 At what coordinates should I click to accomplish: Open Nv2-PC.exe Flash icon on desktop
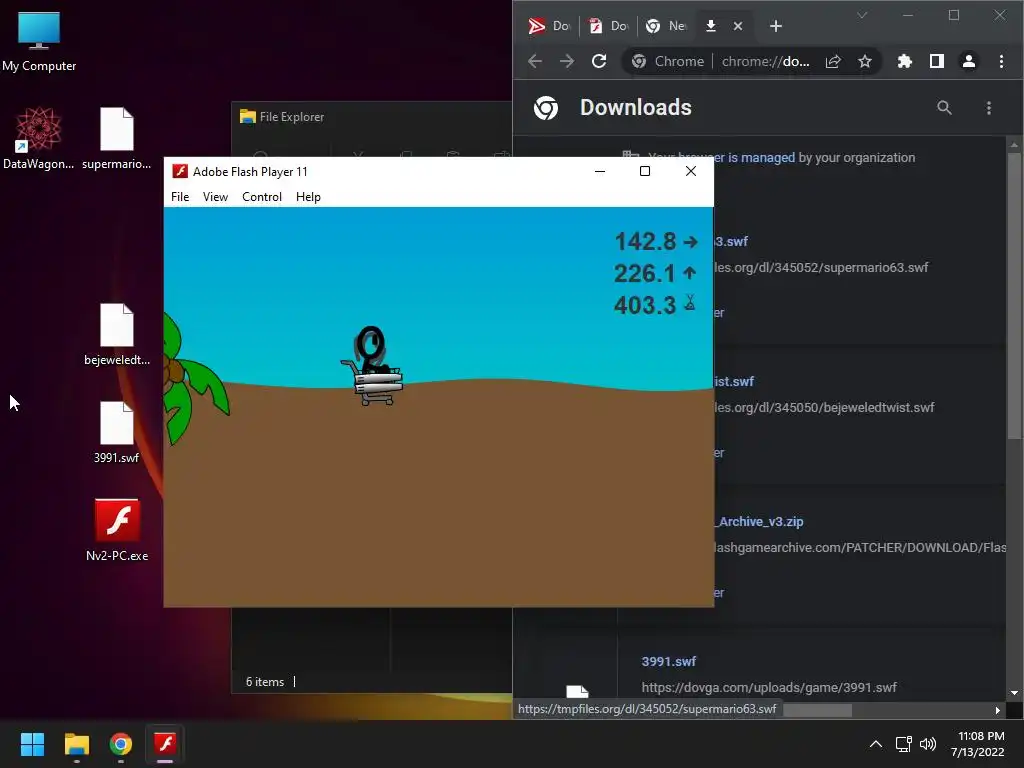117,530
